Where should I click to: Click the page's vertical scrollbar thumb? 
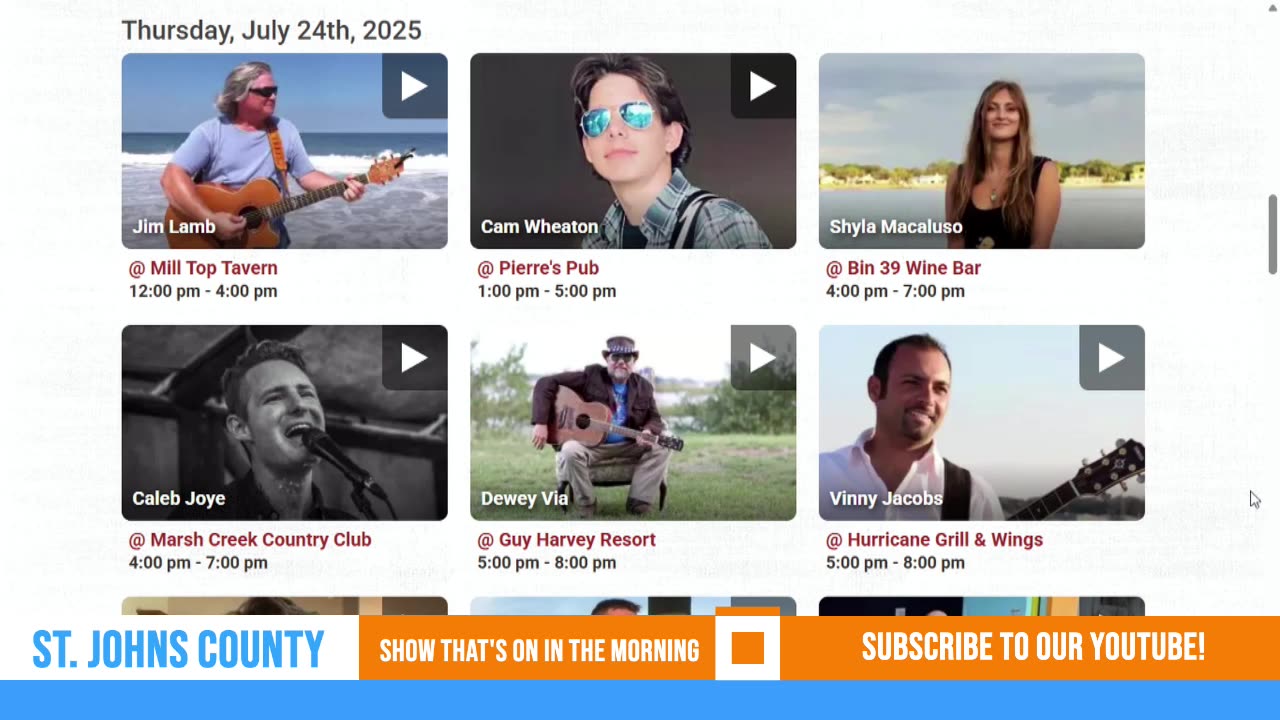pyautogui.click(x=1273, y=234)
